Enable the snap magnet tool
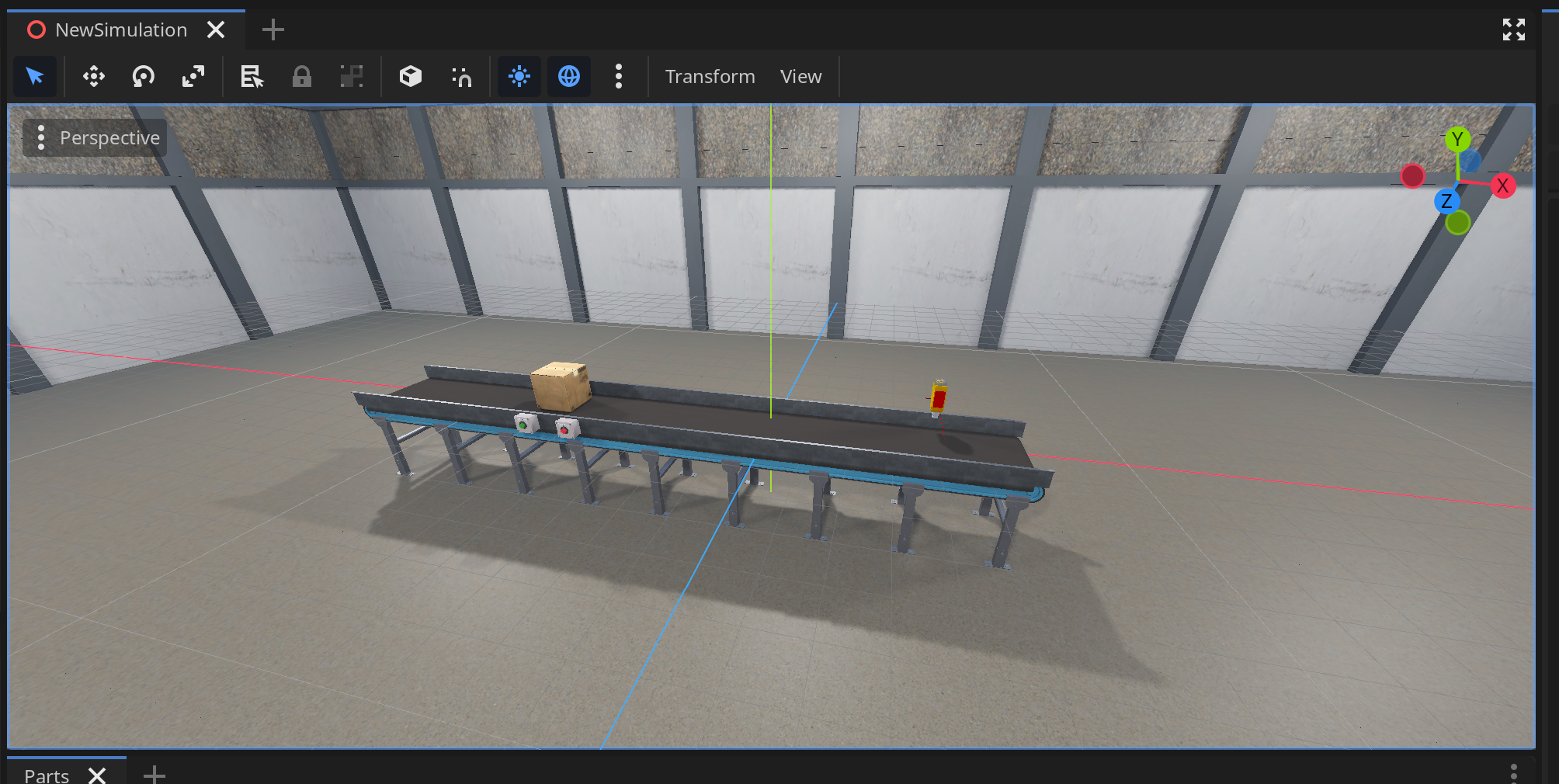1559x784 pixels. [462, 76]
